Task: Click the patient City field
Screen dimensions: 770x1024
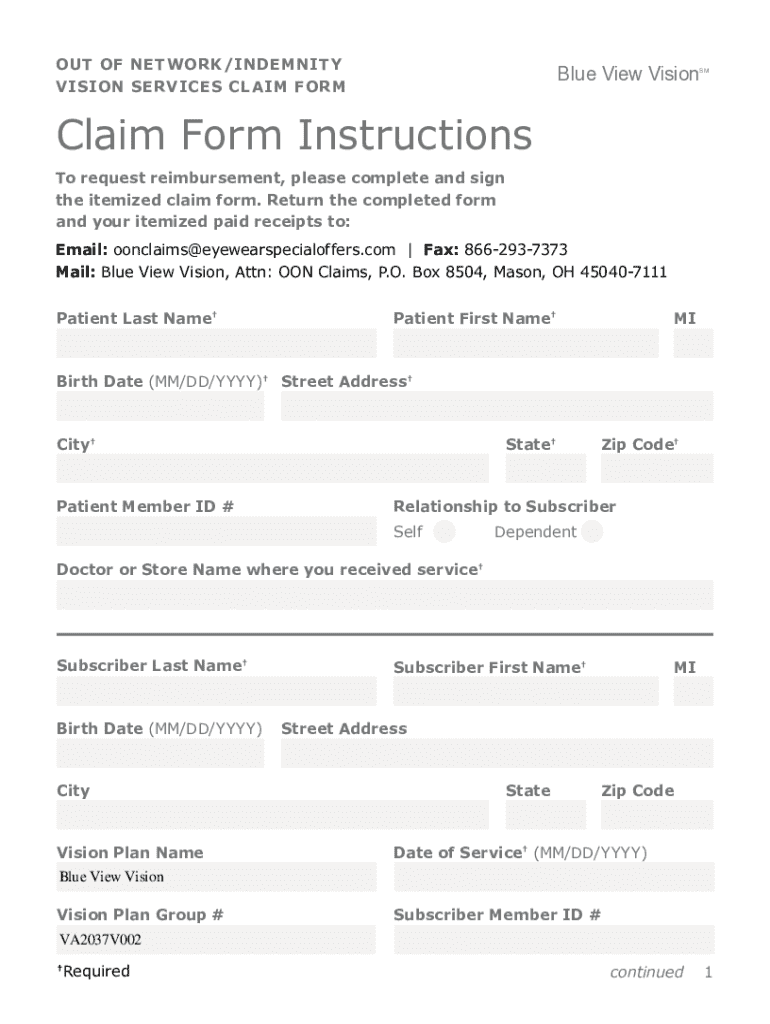Action: [272, 468]
